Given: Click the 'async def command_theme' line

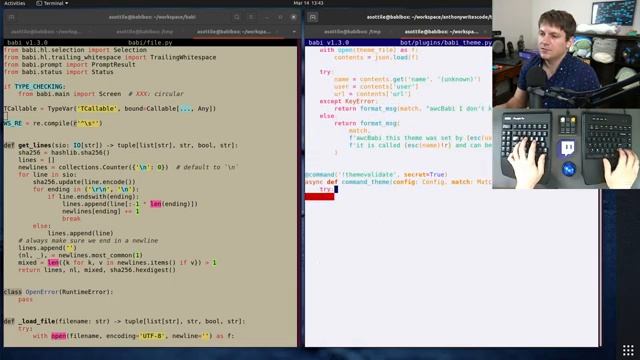Looking at the screenshot, I should (x=398, y=182).
